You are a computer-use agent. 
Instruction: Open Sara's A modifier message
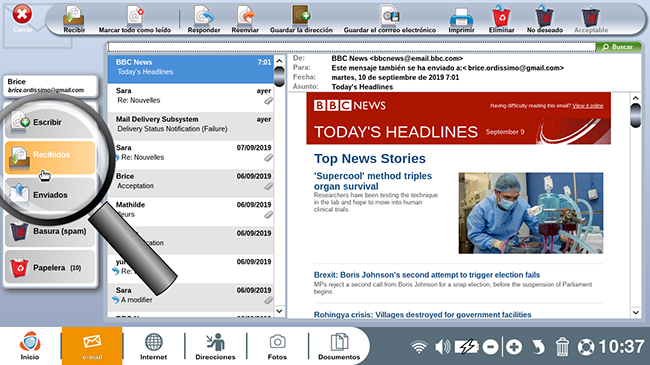click(190, 297)
